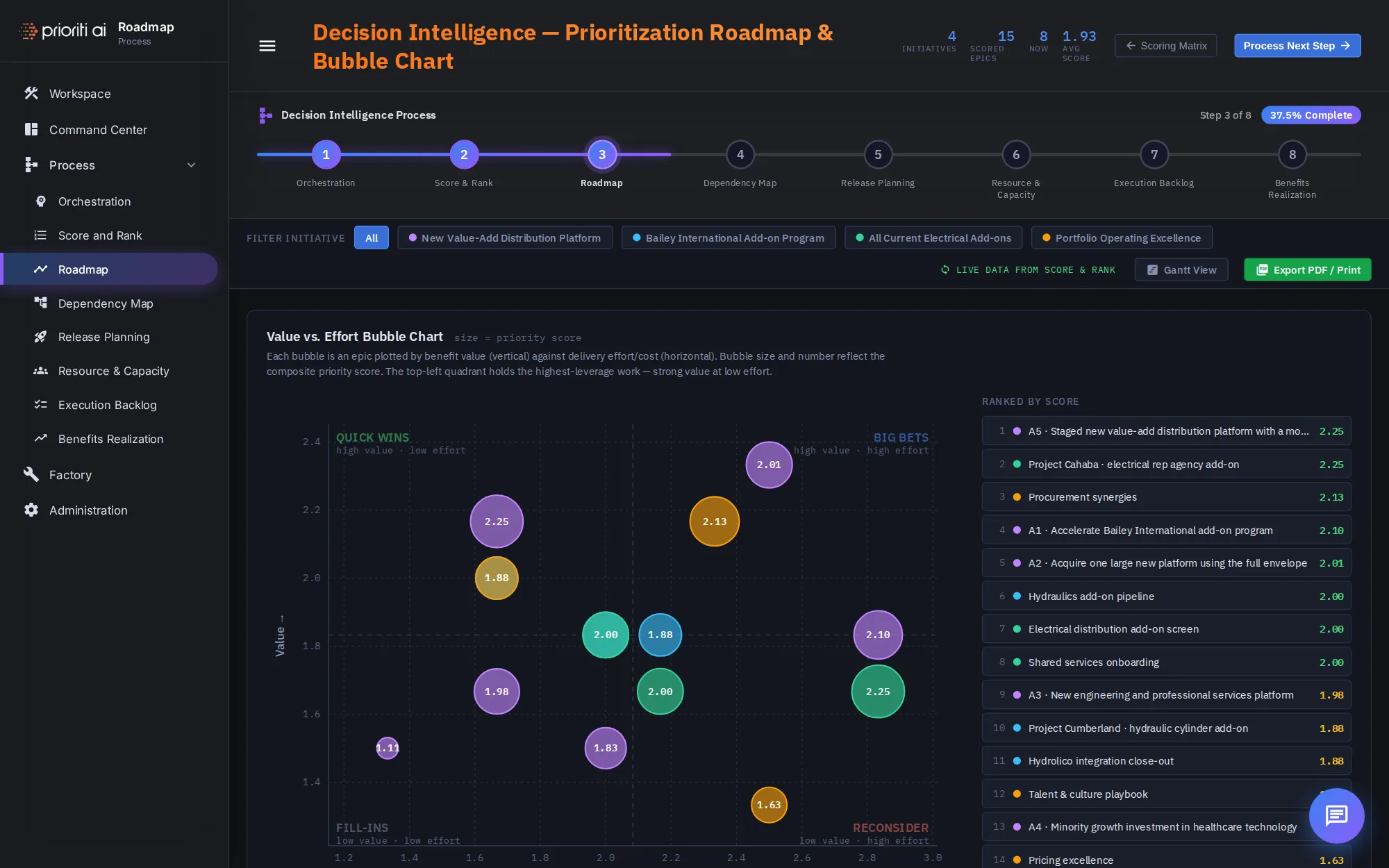Click the orange 2.13 bubble
This screenshot has width=1389, height=868.
(715, 521)
